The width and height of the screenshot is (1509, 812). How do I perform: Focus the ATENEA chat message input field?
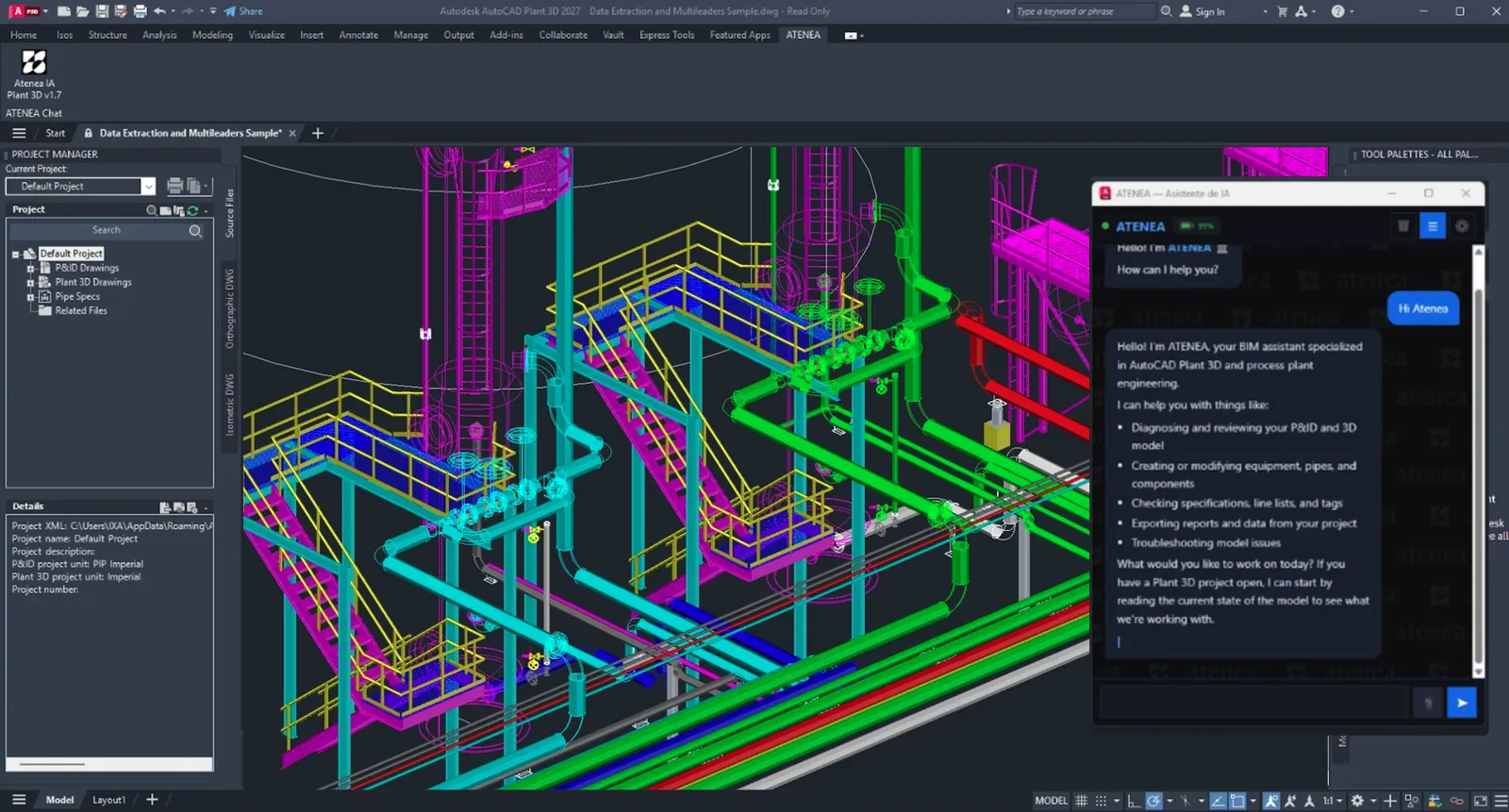click(1254, 703)
